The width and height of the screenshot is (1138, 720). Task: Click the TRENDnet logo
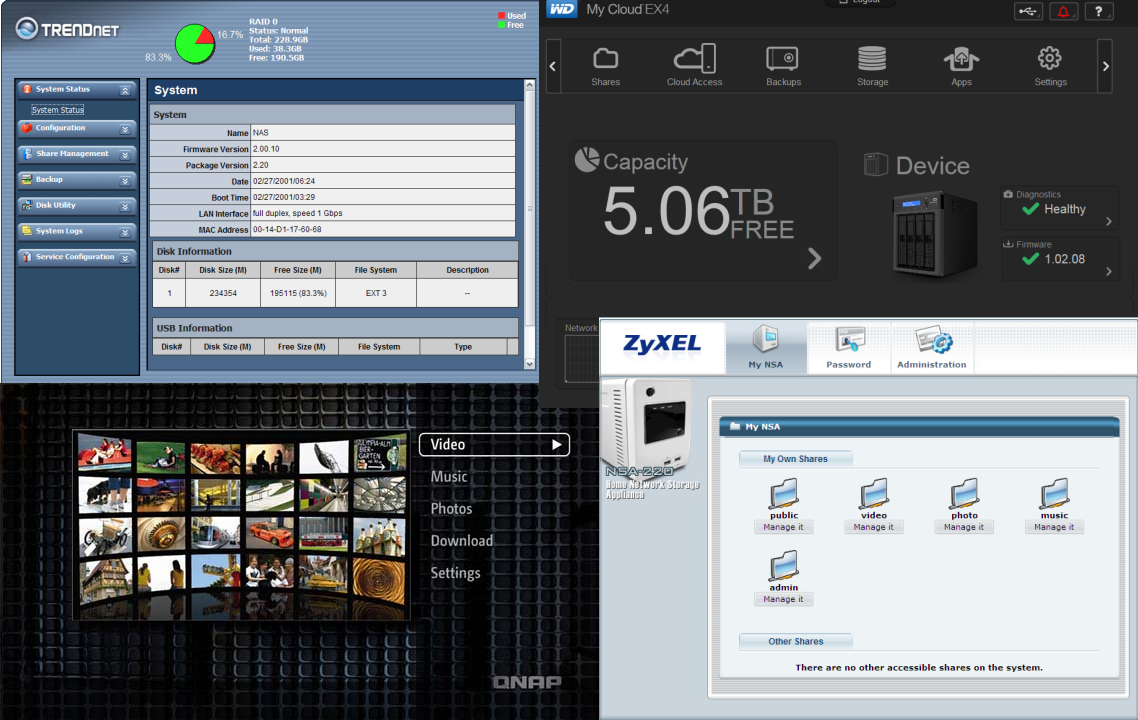67,29
